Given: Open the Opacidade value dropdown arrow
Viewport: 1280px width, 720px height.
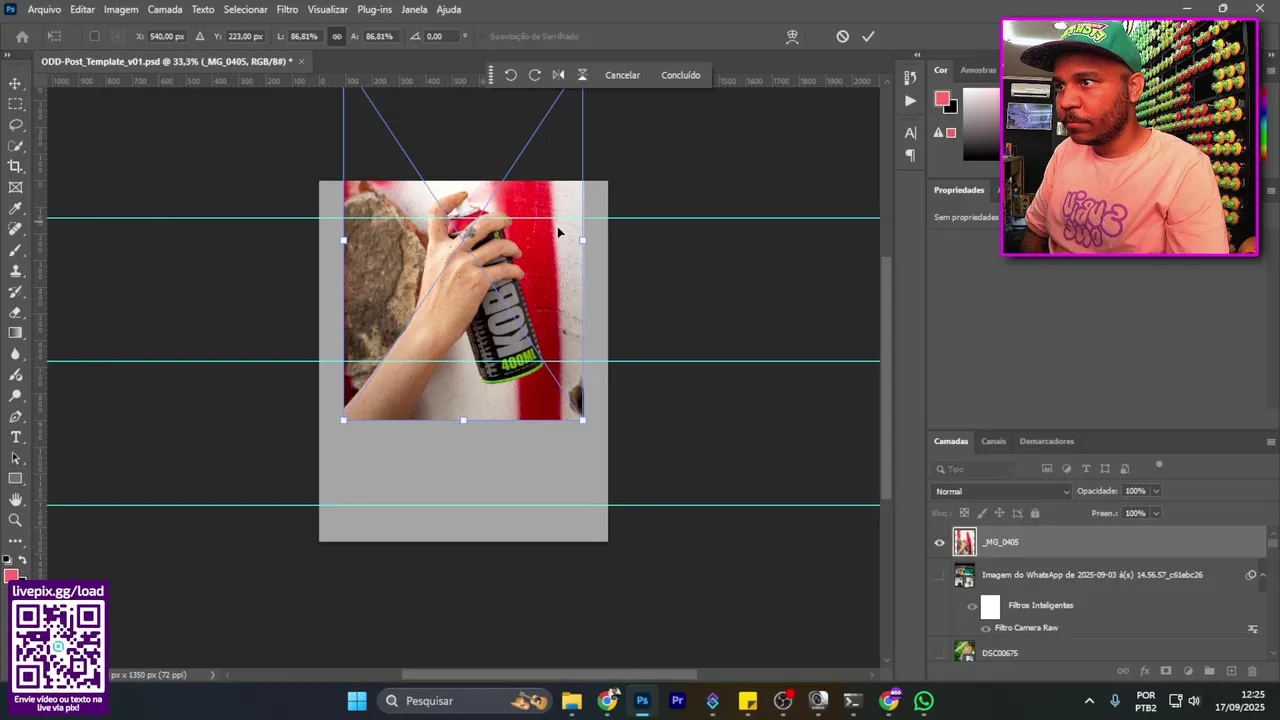Looking at the screenshot, I should (x=1156, y=491).
